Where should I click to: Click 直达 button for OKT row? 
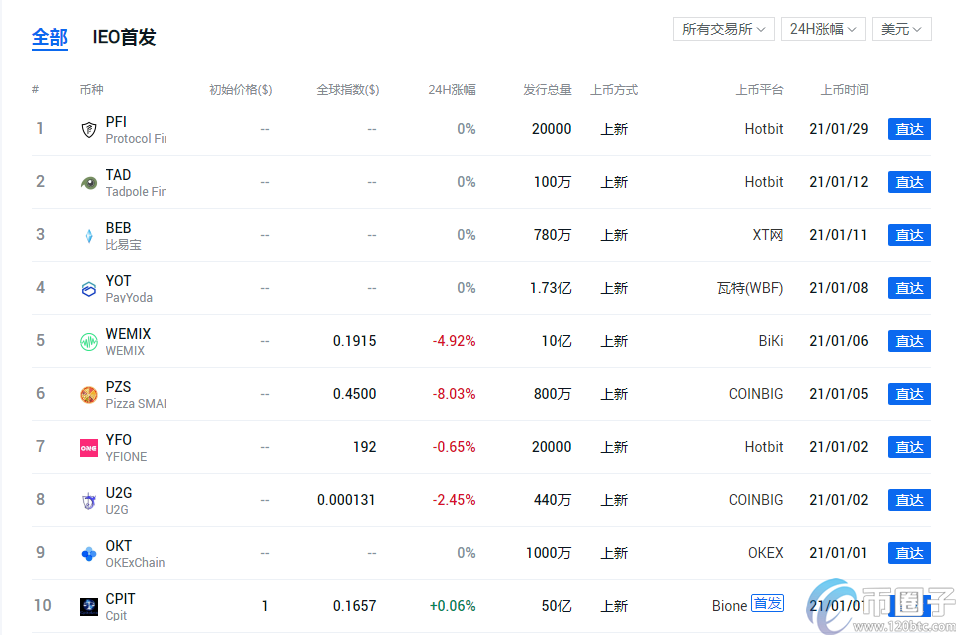point(909,554)
